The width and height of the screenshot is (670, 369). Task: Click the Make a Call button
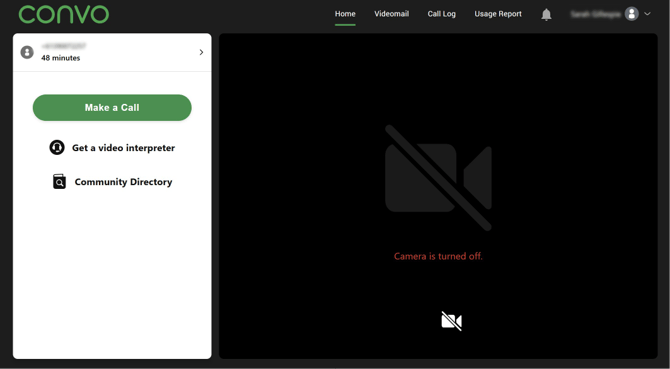(x=112, y=108)
